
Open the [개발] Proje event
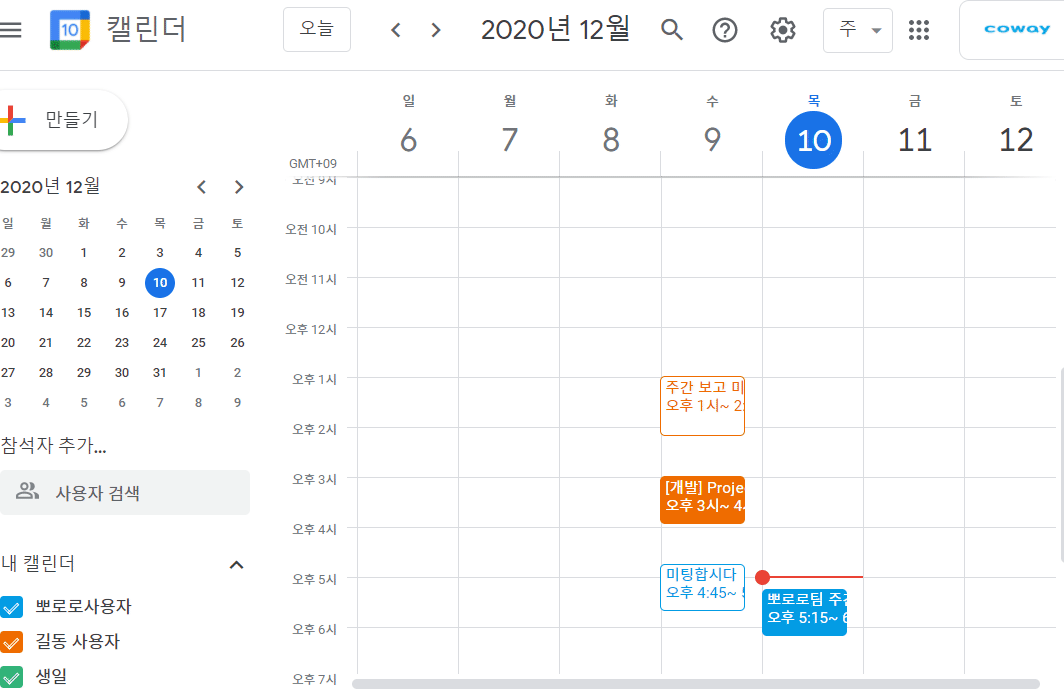[x=702, y=500]
